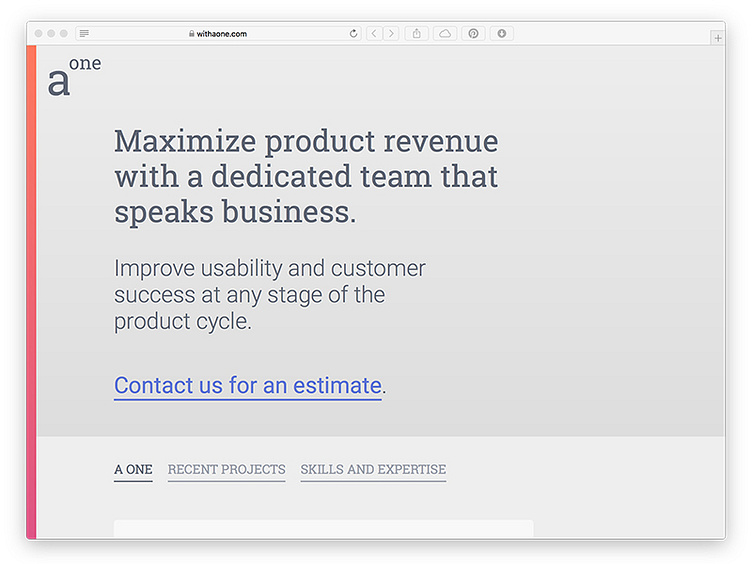Follow the "Contact us for an estimate" link

(248, 385)
